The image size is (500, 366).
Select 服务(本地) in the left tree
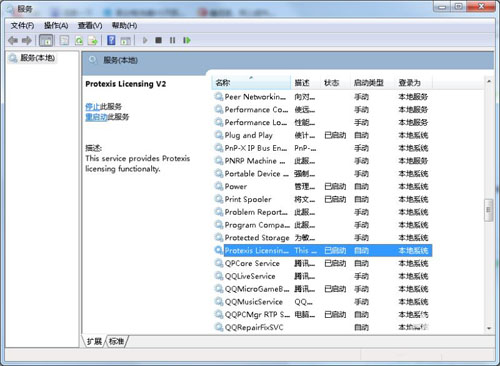click(x=32, y=58)
